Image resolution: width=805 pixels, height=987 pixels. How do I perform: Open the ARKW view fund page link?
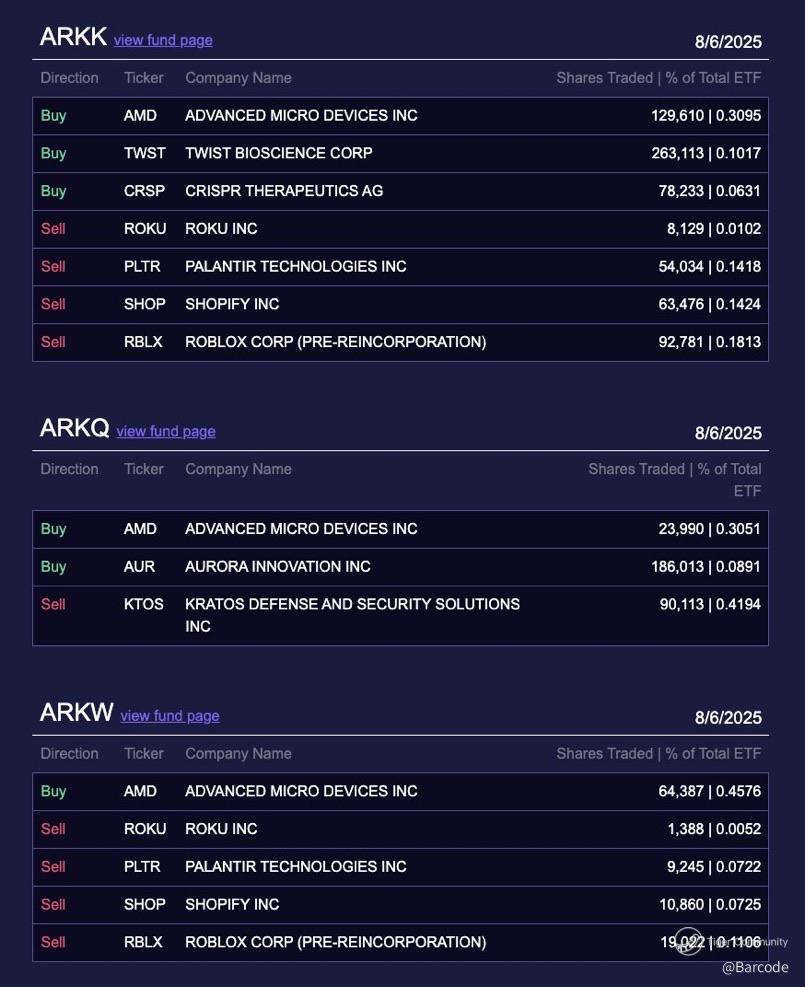click(x=170, y=716)
